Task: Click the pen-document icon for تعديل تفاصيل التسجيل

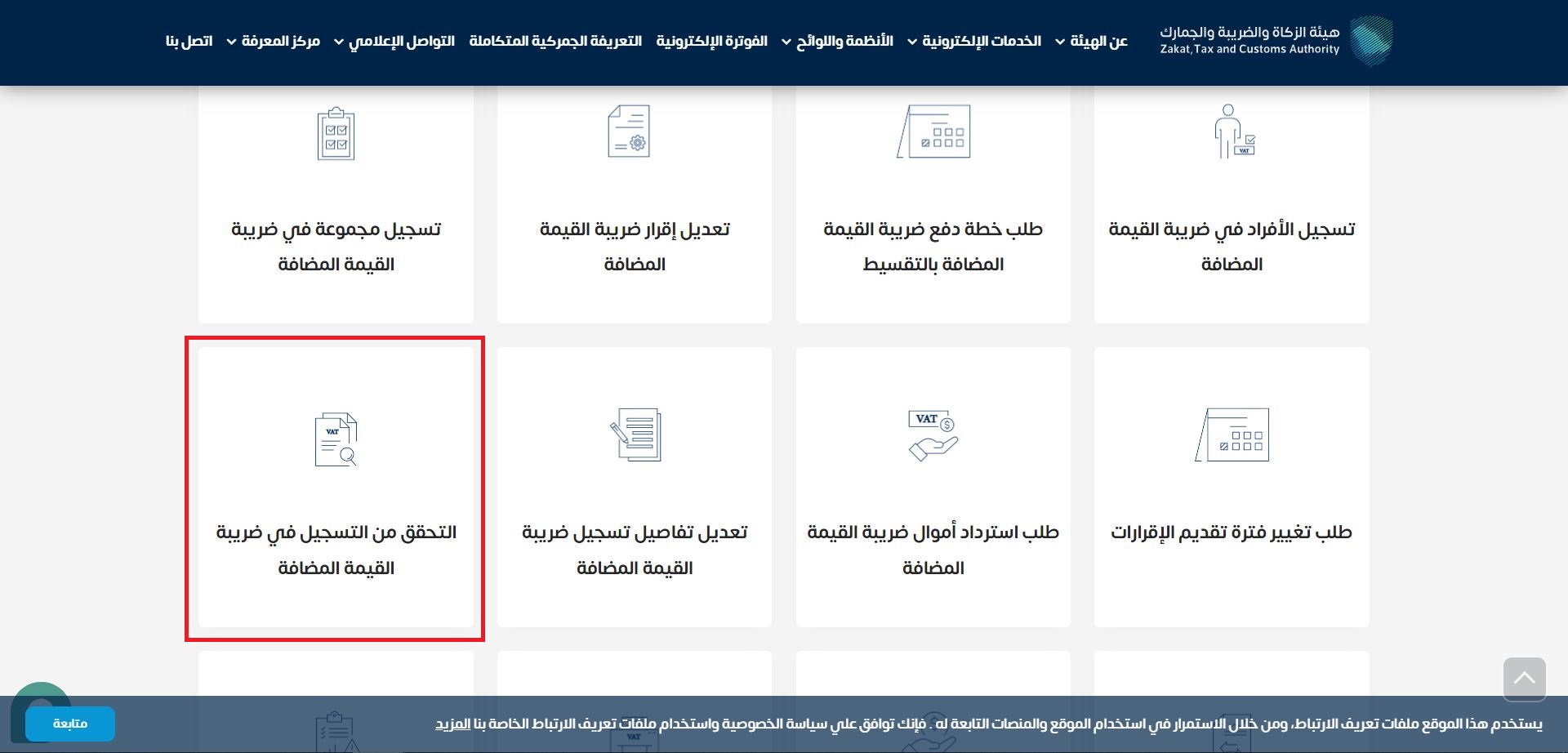Action: tap(635, 434)
